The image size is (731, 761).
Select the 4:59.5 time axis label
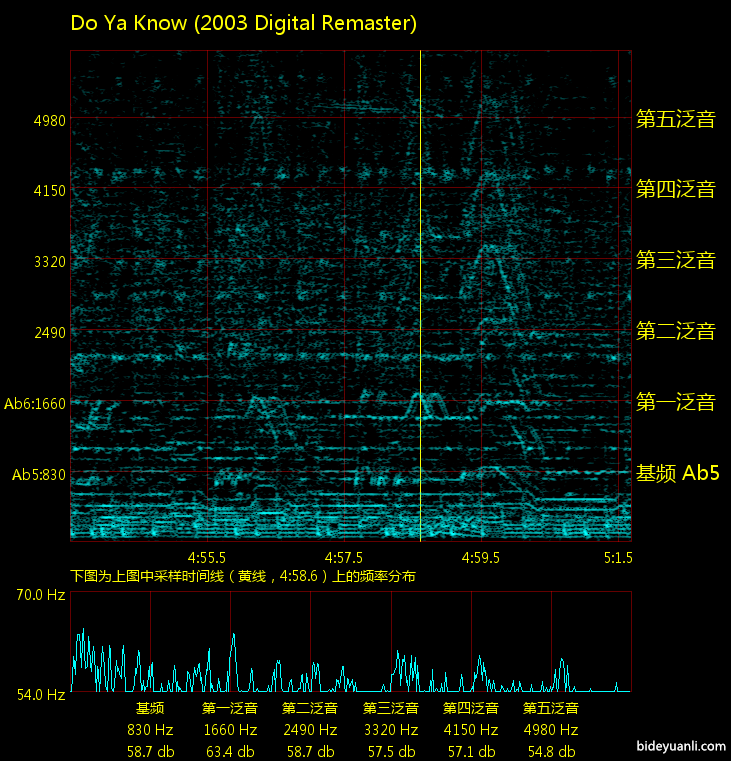[481, 557]
